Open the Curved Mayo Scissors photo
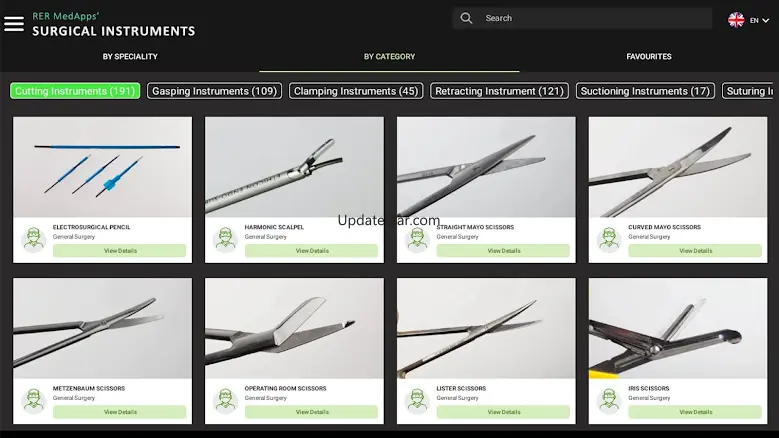The width and height of the screenshot is (779, 438). pos(678,167)
